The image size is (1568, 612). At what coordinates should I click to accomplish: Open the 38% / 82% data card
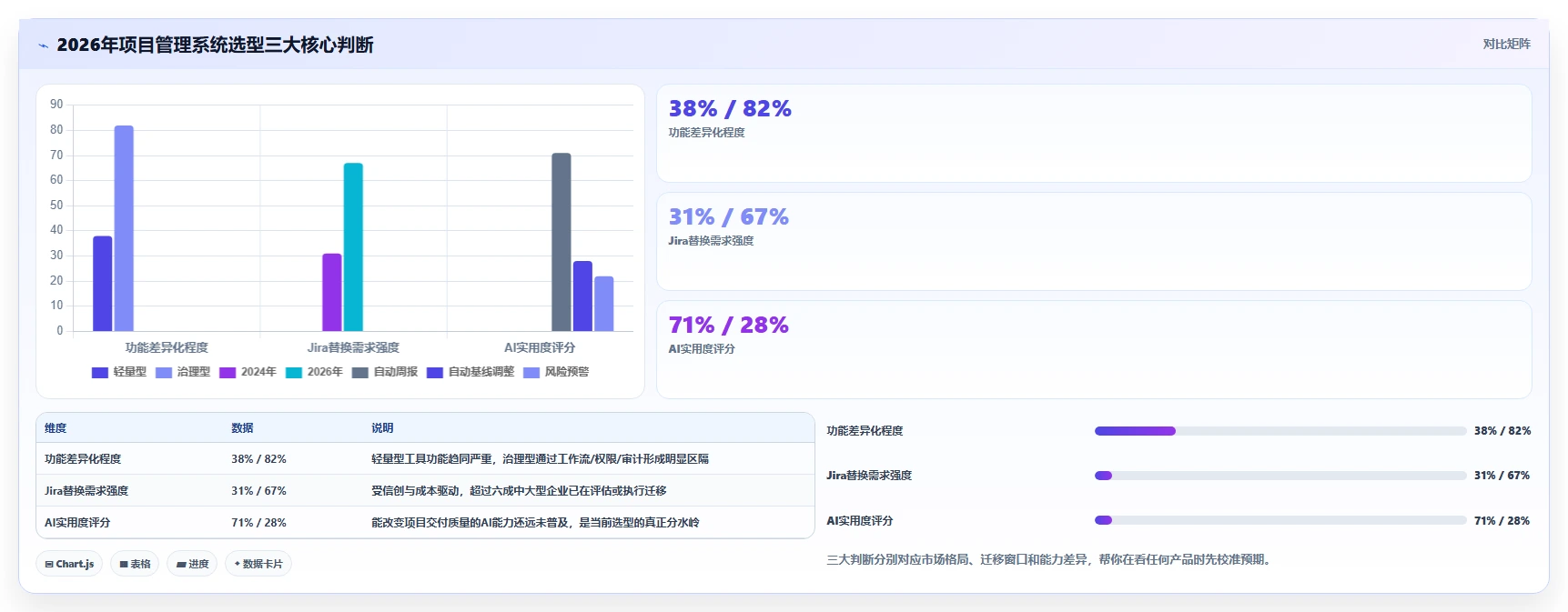(x=1094, y=134)
